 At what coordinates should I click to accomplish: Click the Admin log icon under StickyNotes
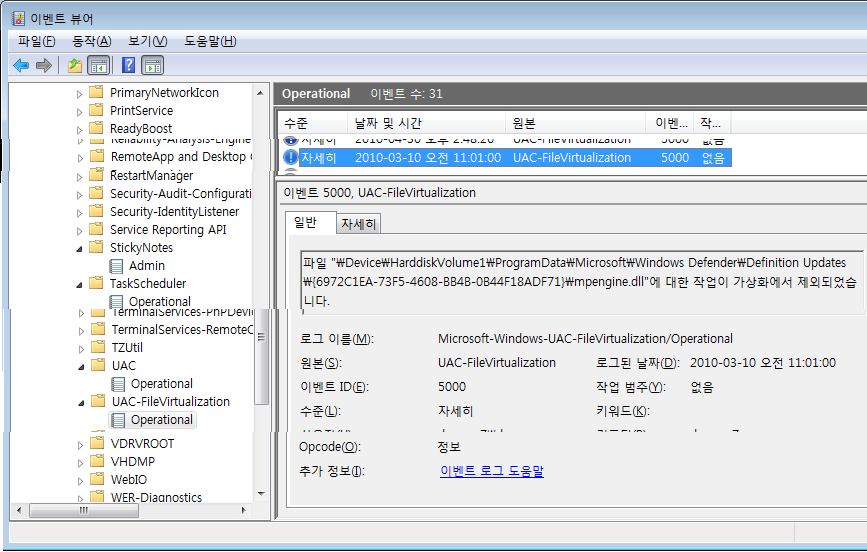point(116,266)
